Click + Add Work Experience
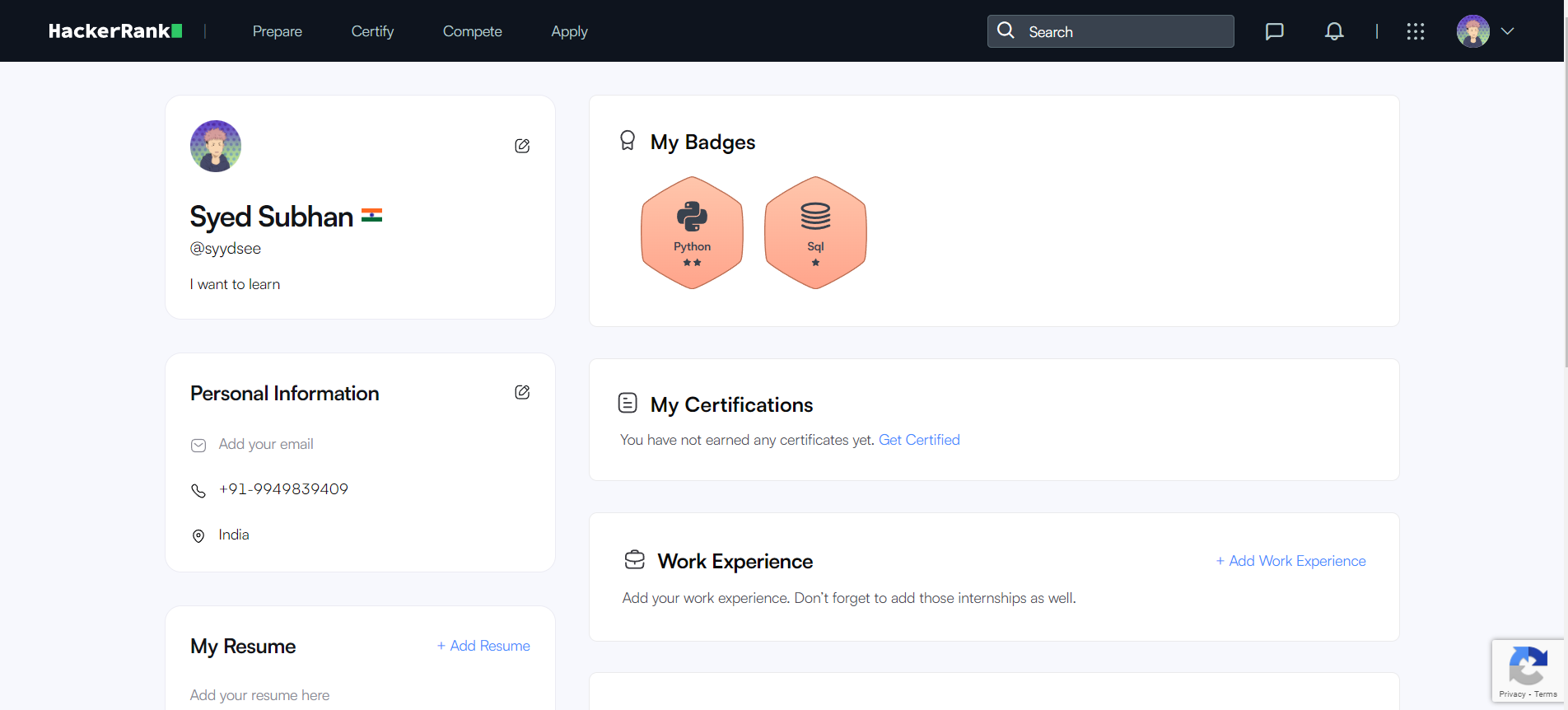This screenshot has width=1568, height=710. [1290, 561]
